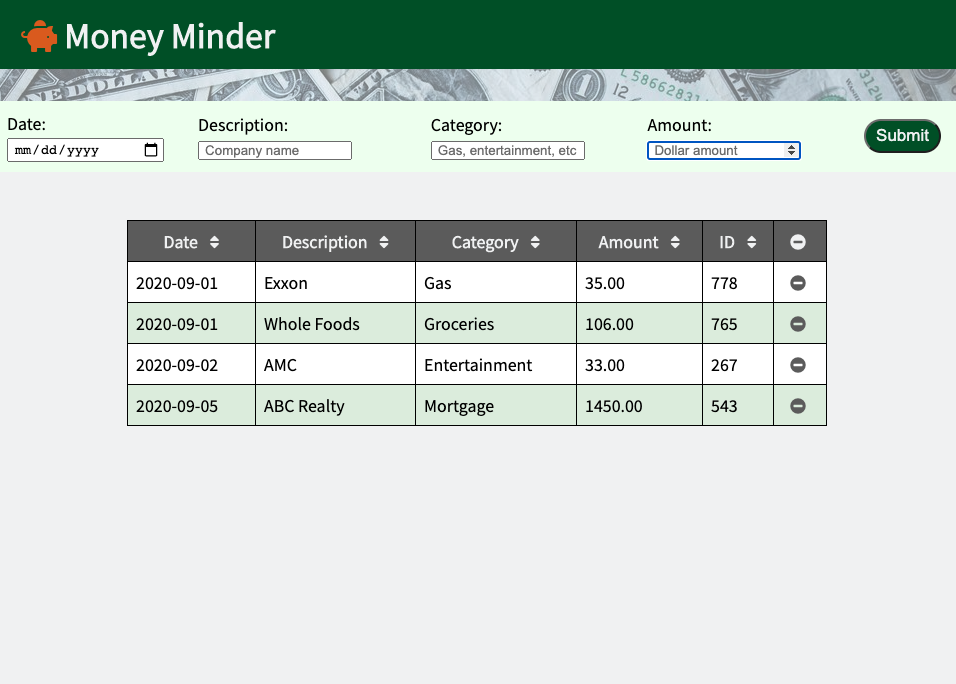Sort the table by Category
This screenshot has height=684, width=956.
532,241
